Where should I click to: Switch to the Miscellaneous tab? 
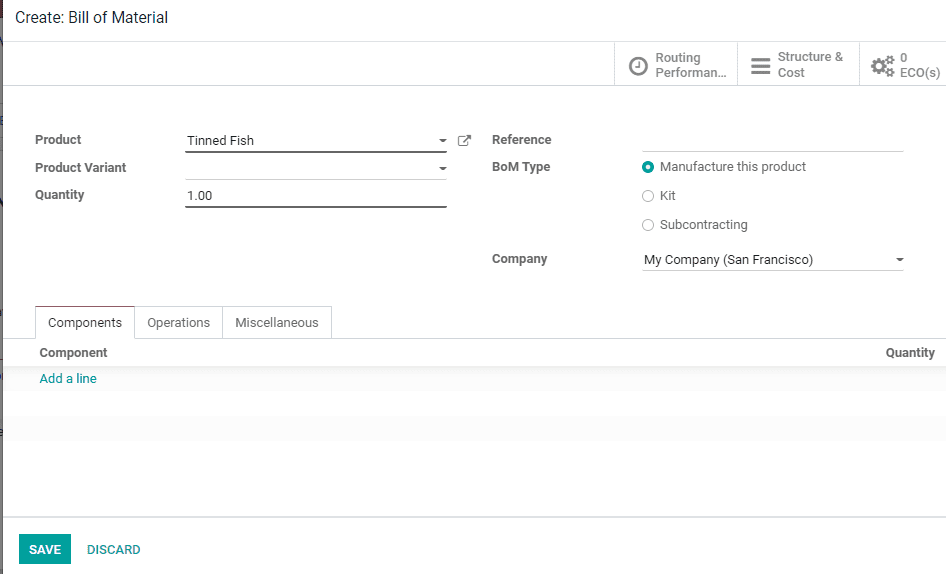click(x=277, y=322)
